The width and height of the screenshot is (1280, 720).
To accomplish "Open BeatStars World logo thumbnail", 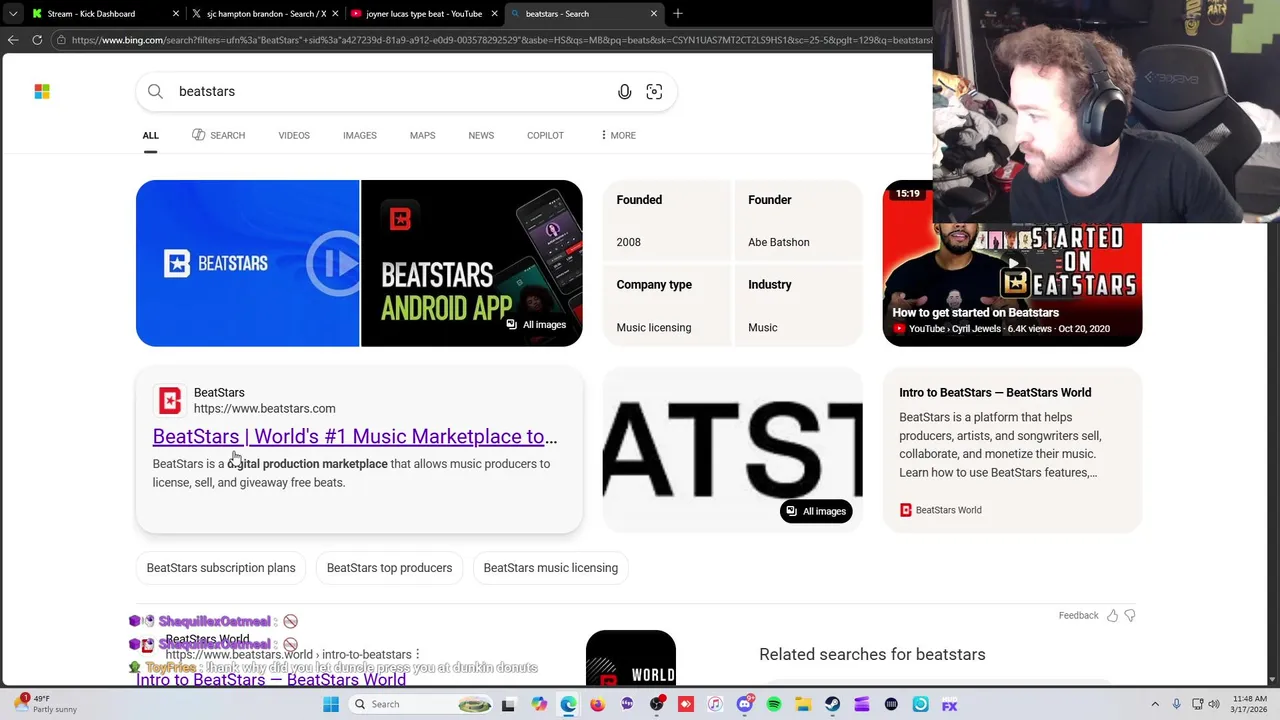I will coord(631,657).
